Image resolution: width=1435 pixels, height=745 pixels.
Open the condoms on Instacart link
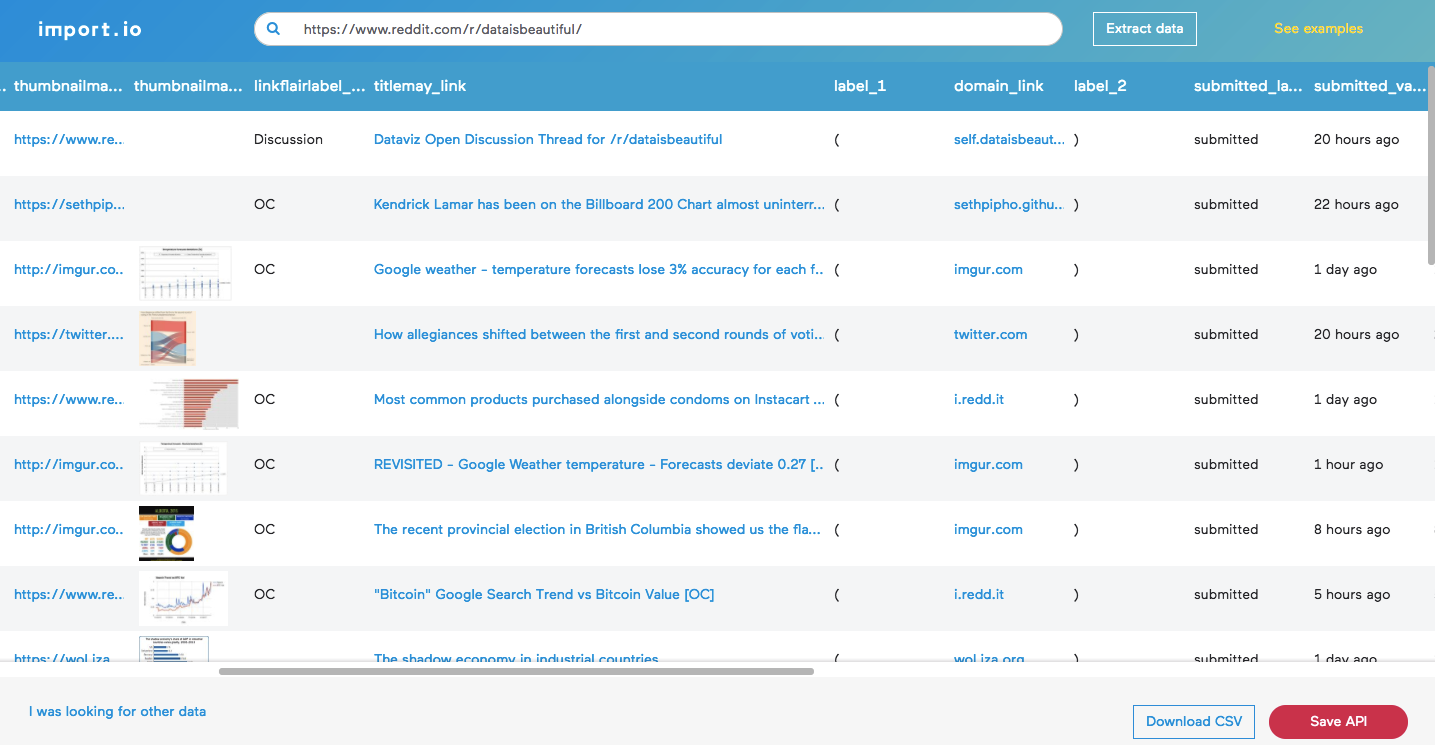click(x=599, y=400)
